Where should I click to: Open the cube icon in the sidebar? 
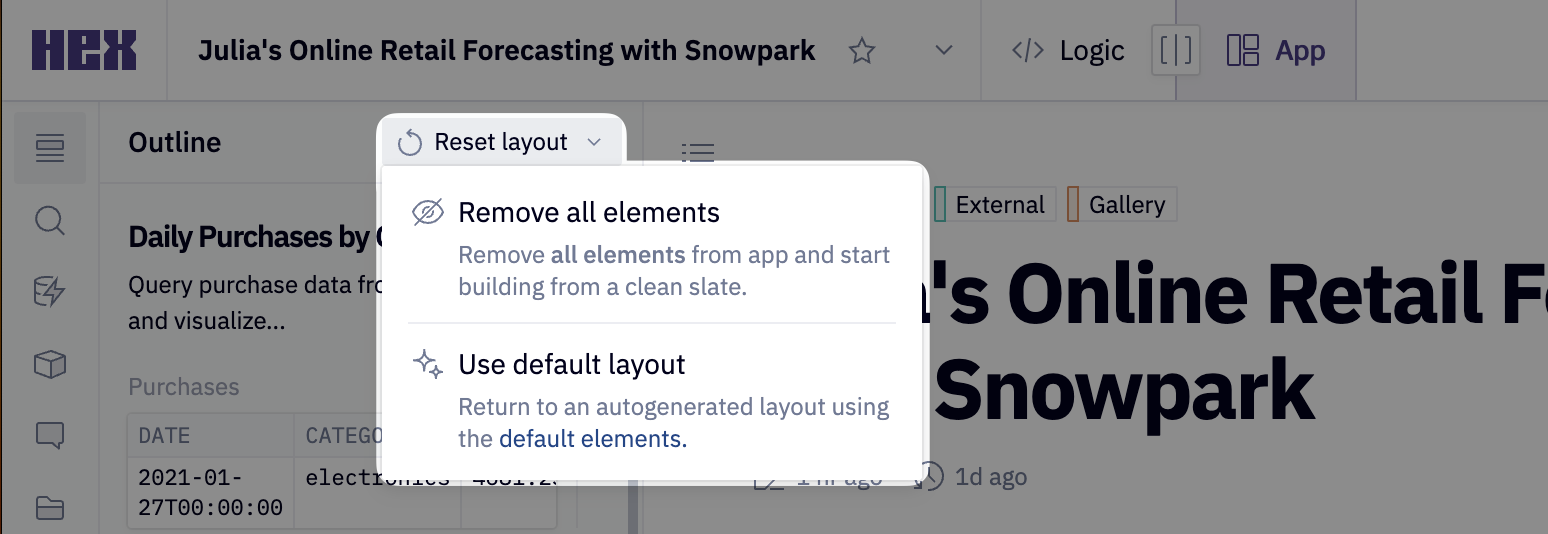click(49, 365)
